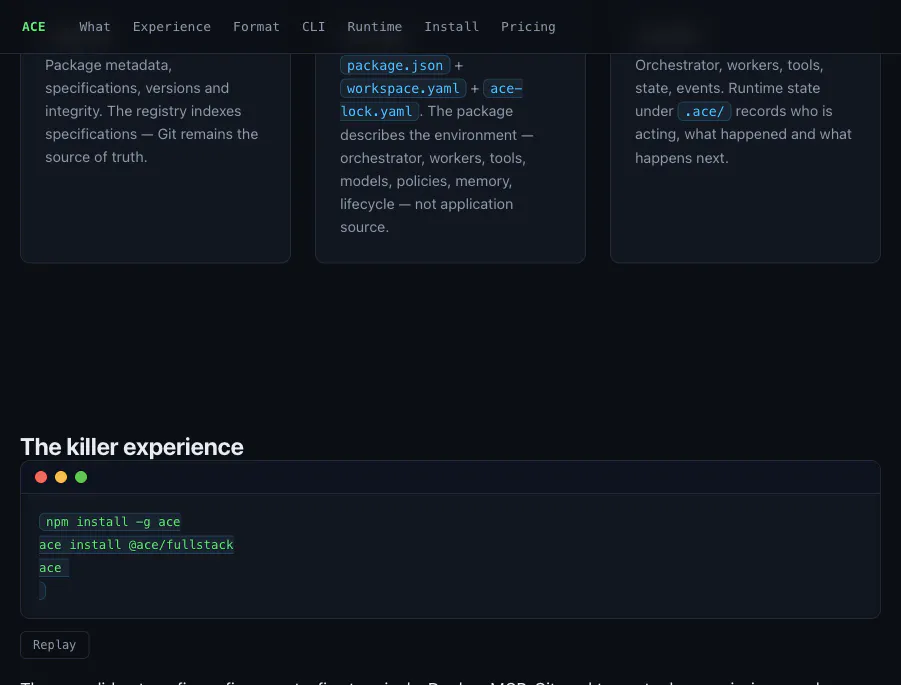Click 'The killer experience' heading

(132, 447)
